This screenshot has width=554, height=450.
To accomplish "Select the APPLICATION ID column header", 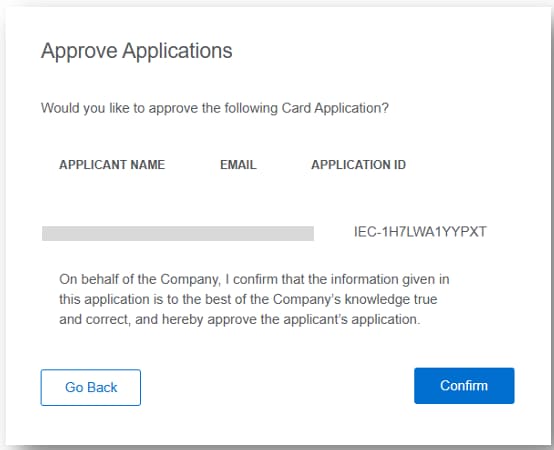I will click(359, 165).
